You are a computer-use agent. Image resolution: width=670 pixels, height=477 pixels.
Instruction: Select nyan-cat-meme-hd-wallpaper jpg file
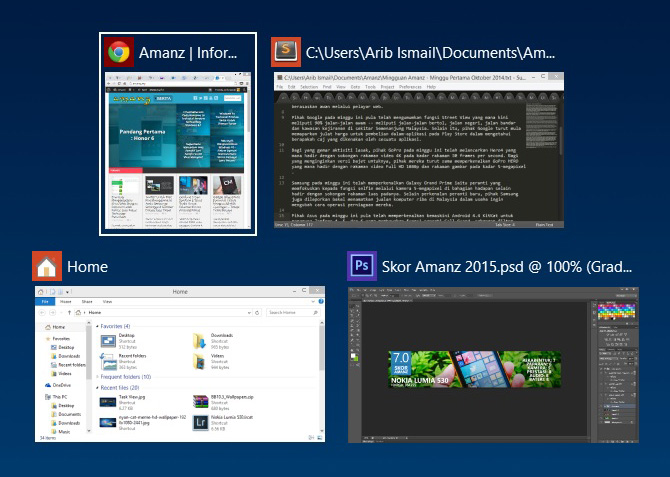(143, 423)
